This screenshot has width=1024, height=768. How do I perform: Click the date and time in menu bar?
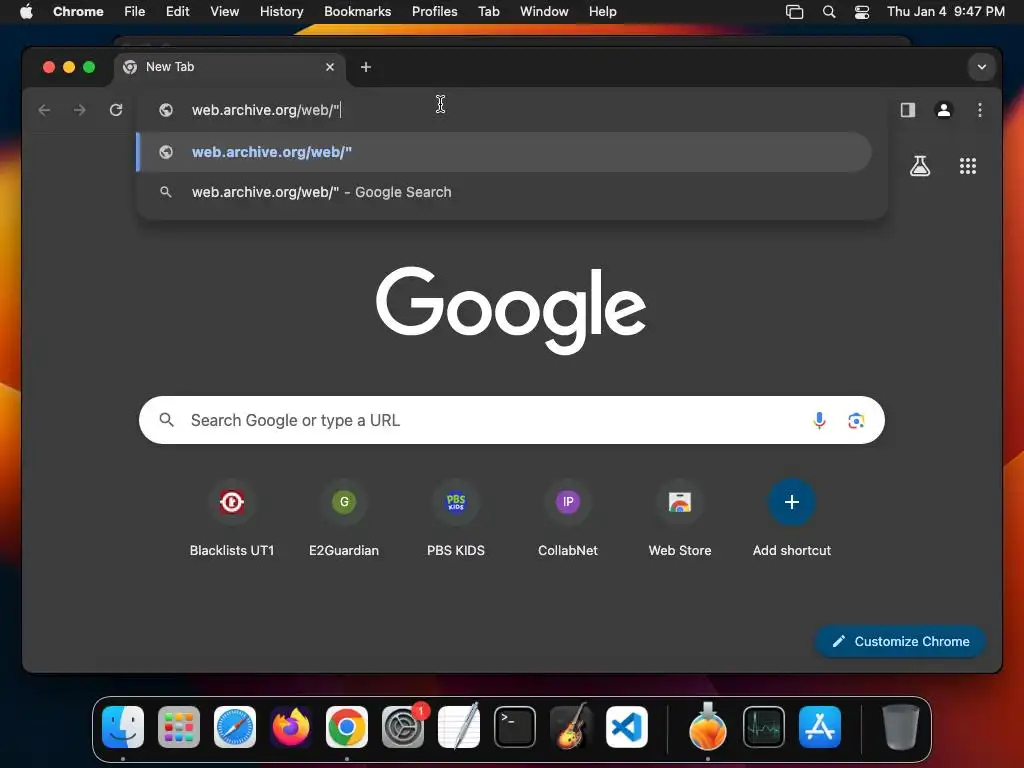(x=946, y=12)
